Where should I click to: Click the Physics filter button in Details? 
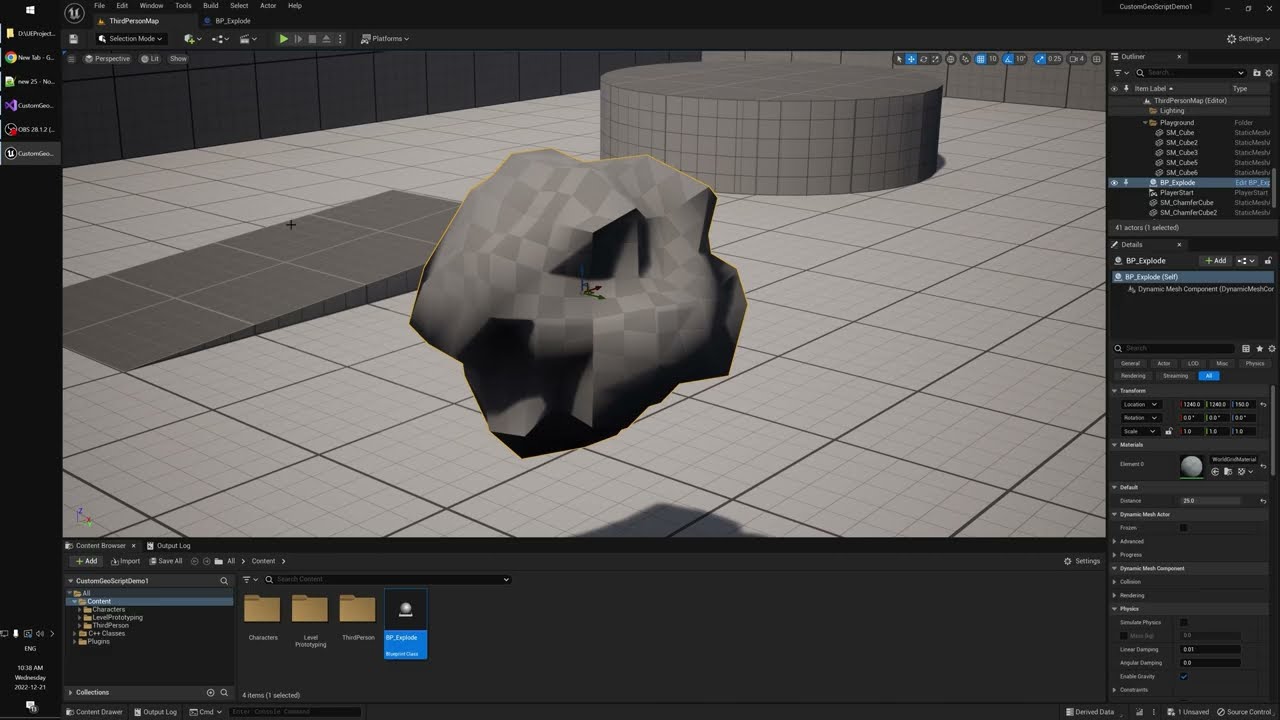(1255, 363)
